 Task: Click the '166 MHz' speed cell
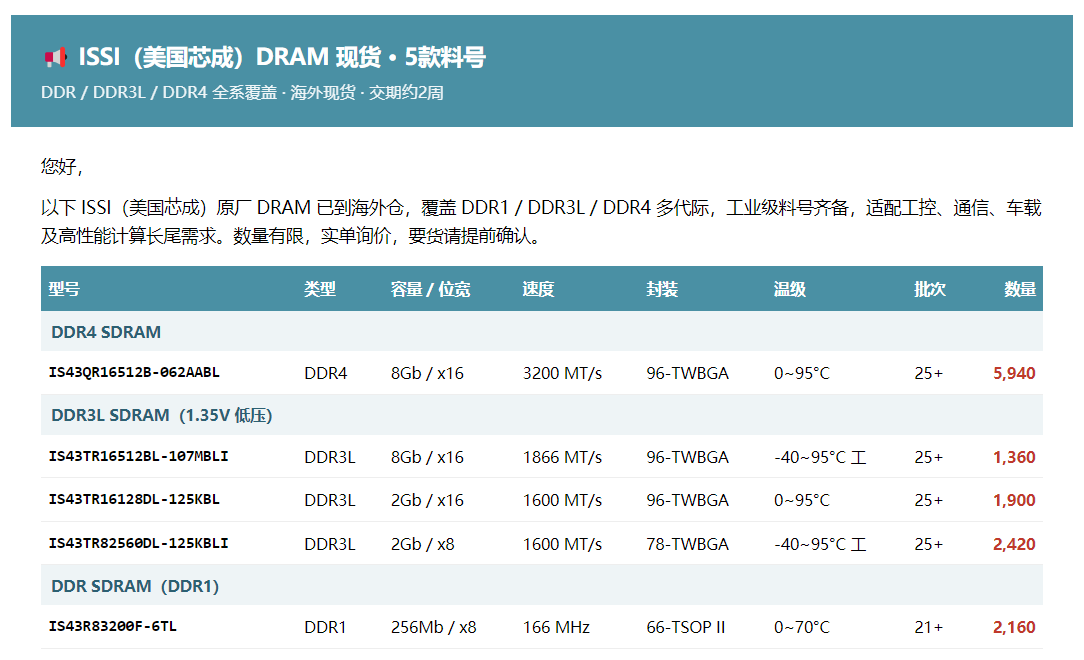(556, 627)
